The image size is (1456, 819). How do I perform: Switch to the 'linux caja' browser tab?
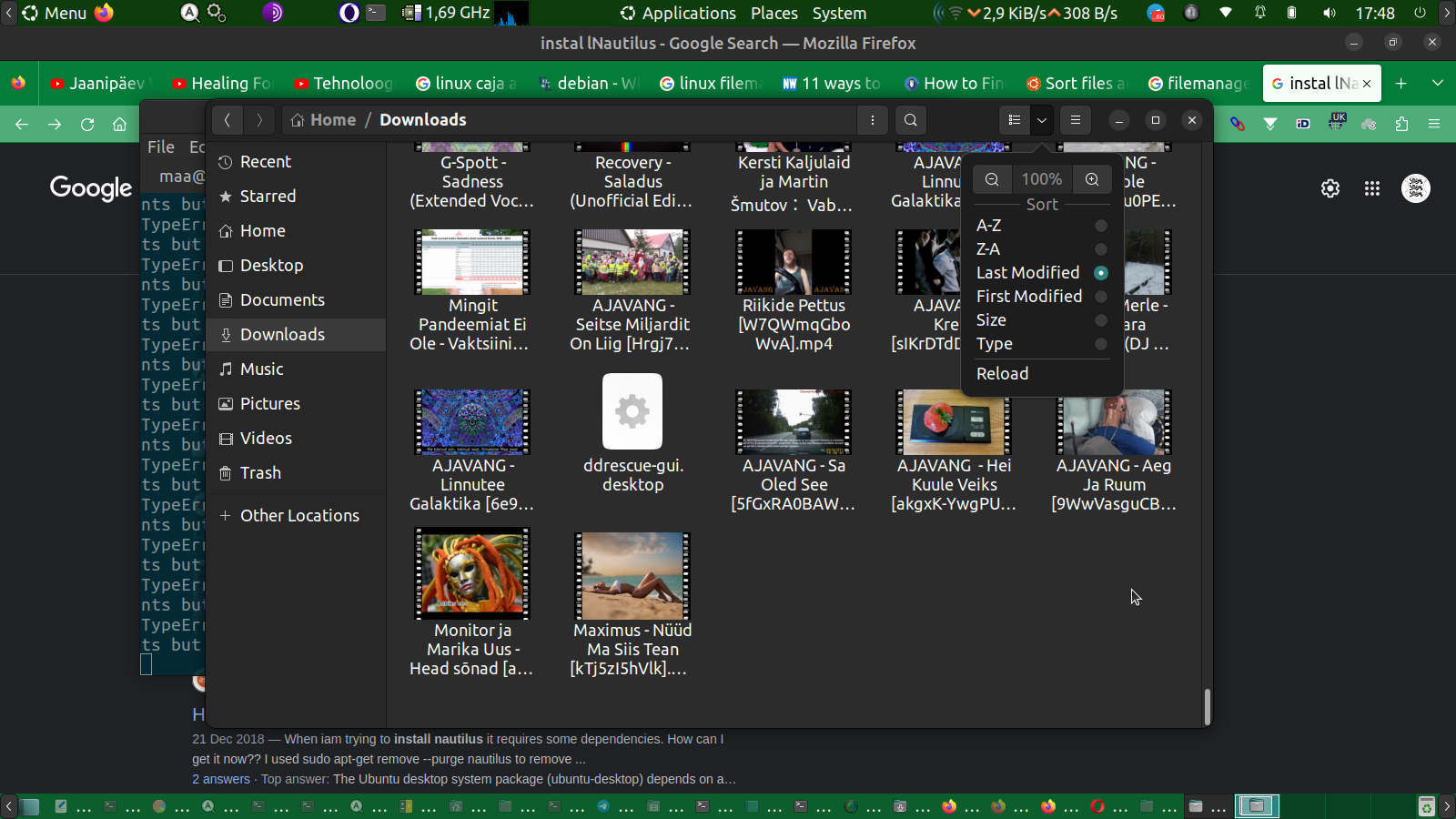pyautogui.click(x=468, y=84)
